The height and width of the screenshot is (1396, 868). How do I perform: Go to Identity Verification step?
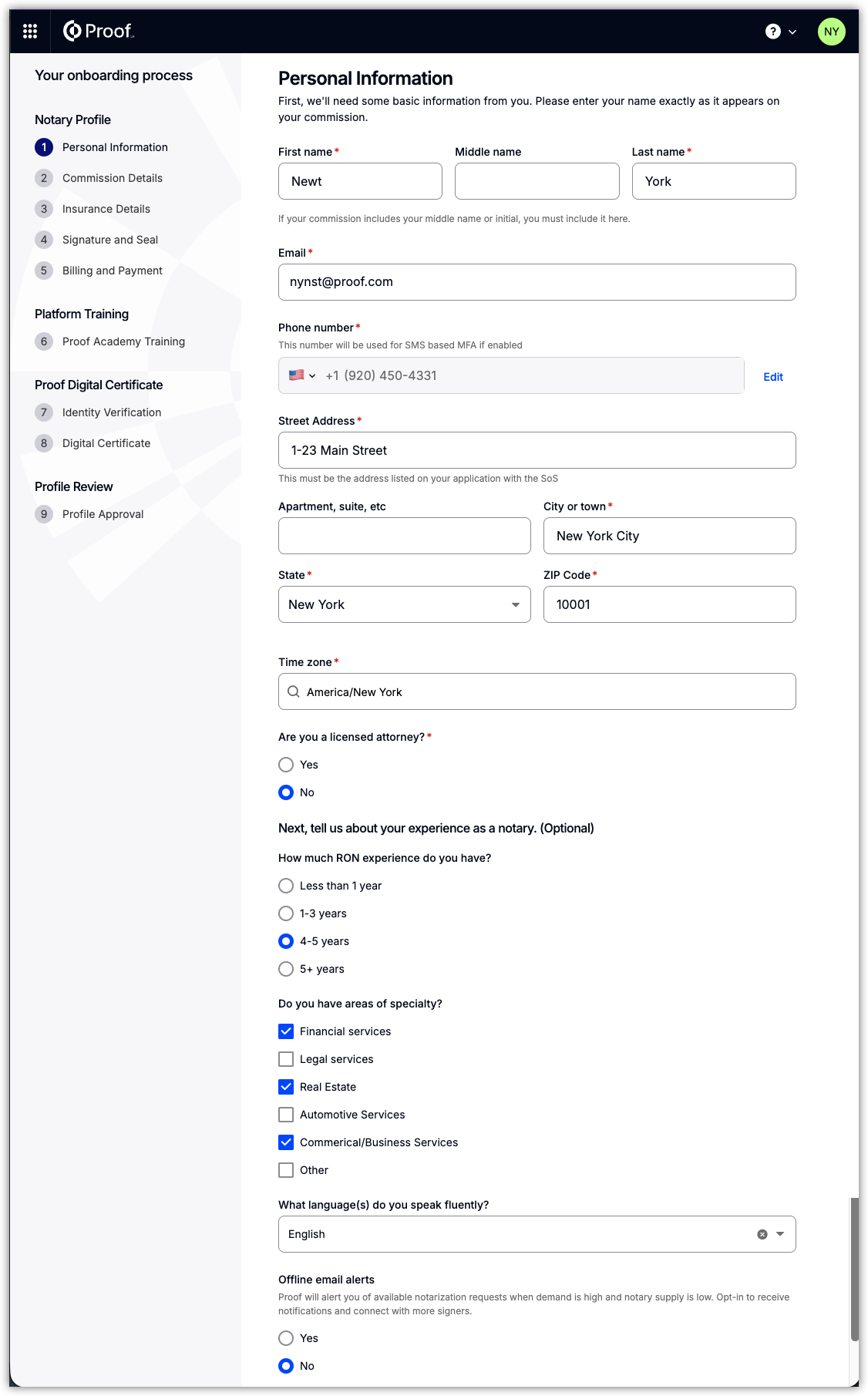[x=112, y=412]
